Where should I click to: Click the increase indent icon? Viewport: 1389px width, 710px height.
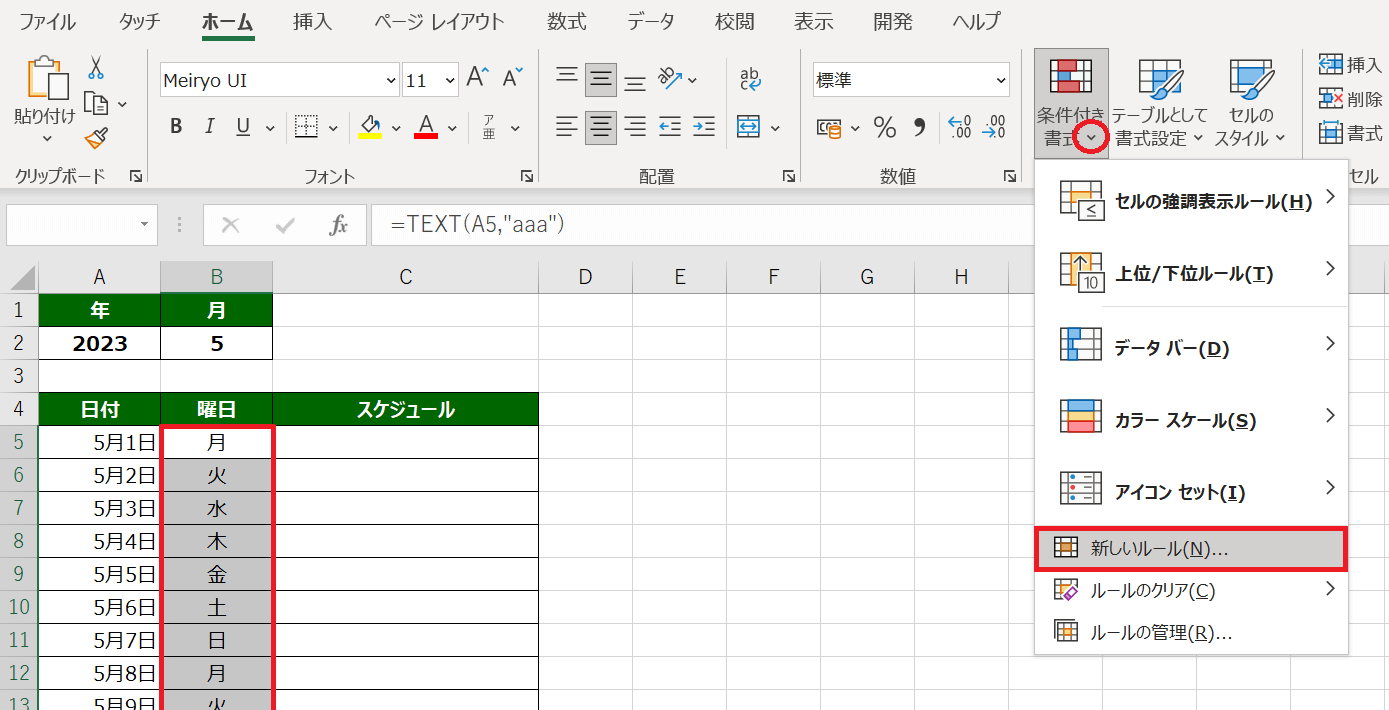[704, 127]
